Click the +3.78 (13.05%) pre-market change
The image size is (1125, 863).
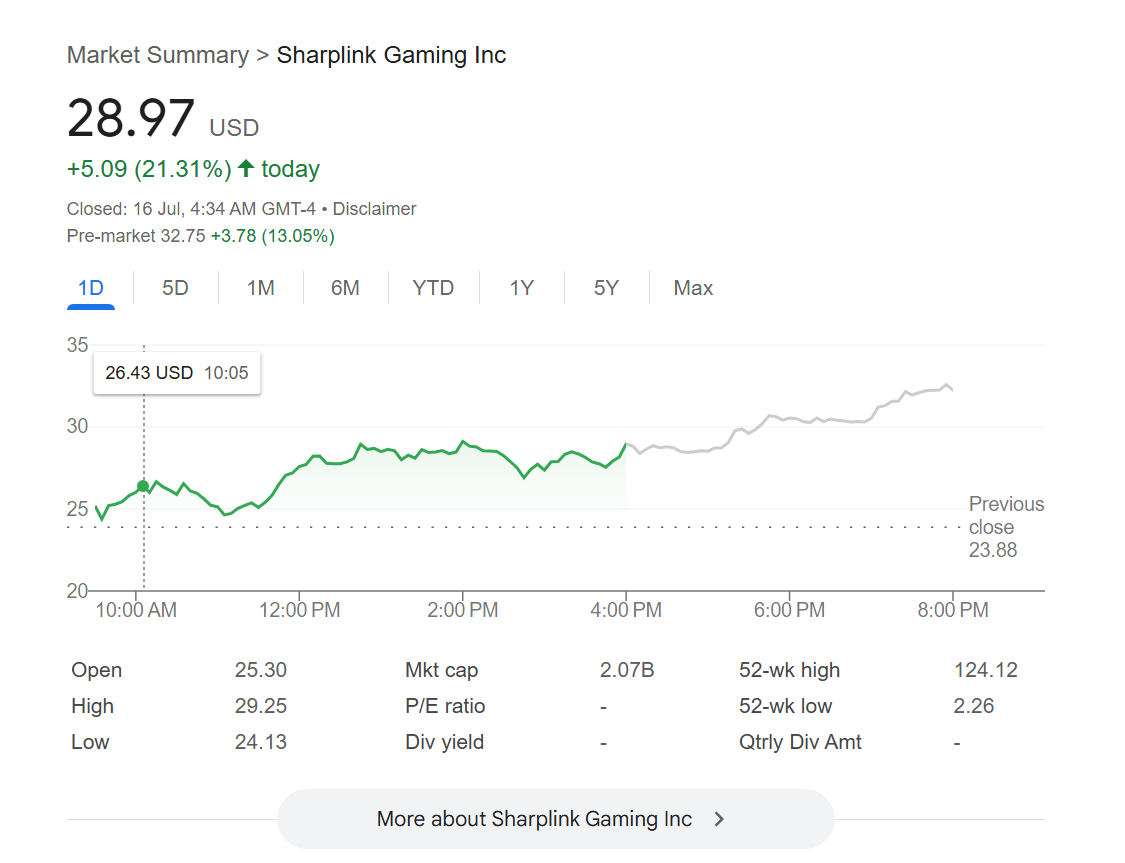(273, 236)
